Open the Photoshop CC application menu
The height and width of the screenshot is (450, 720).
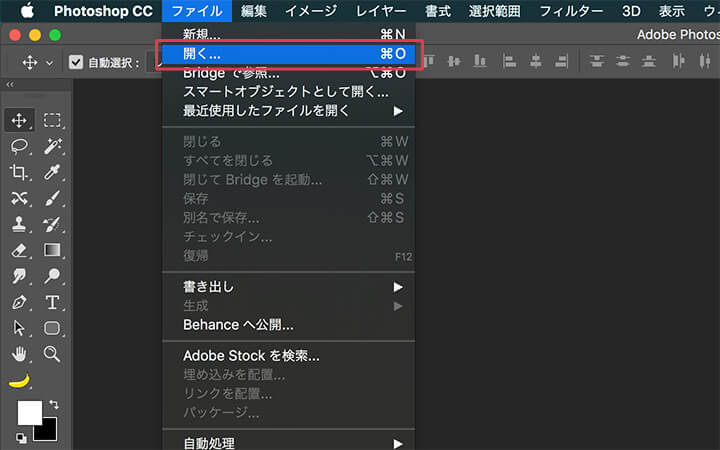click(x=103, y=11)
